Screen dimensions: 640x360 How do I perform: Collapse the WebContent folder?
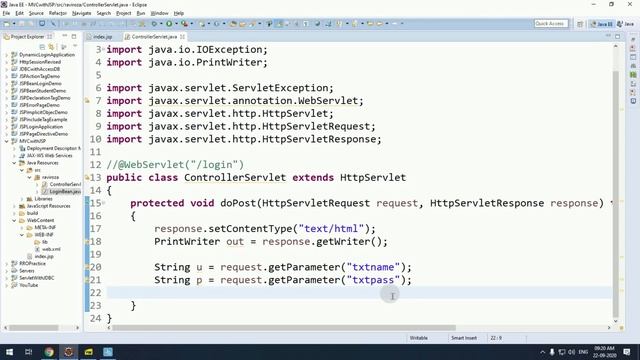click(x=14, y=220)
